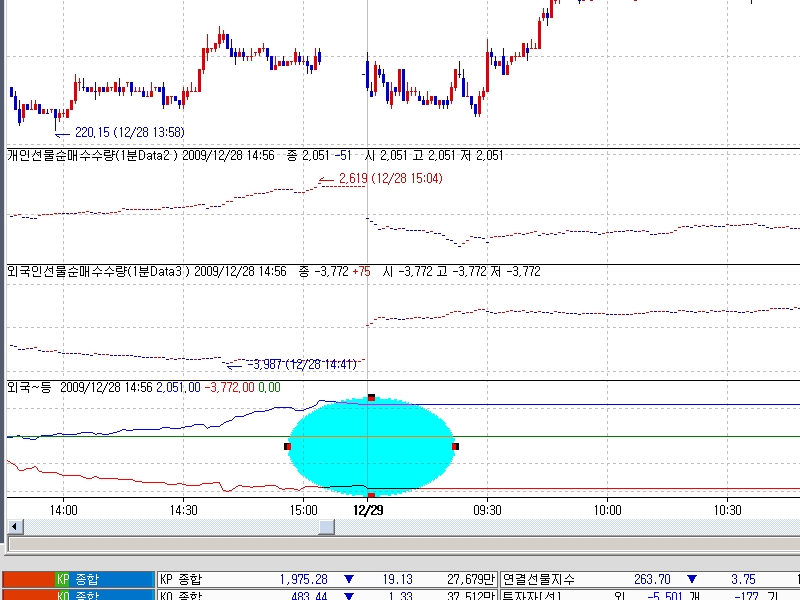This screenshot has width=800, height=600.
Task: Click the down triangle beside 연결선물지수 263.70
Action: coord(691,579)
